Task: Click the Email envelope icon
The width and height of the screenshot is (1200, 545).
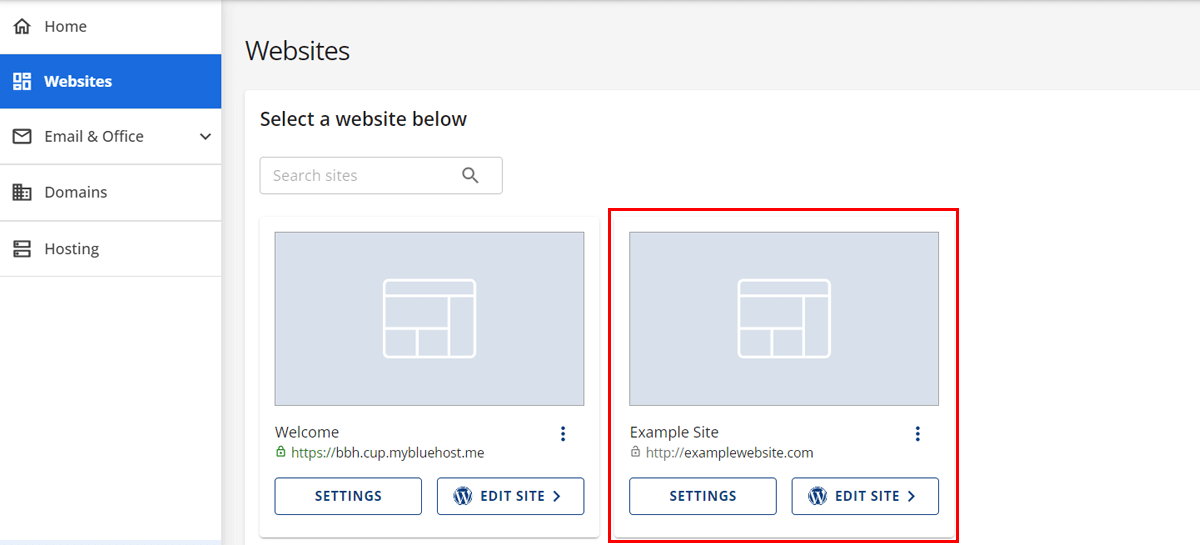Action: click(22, 136)
